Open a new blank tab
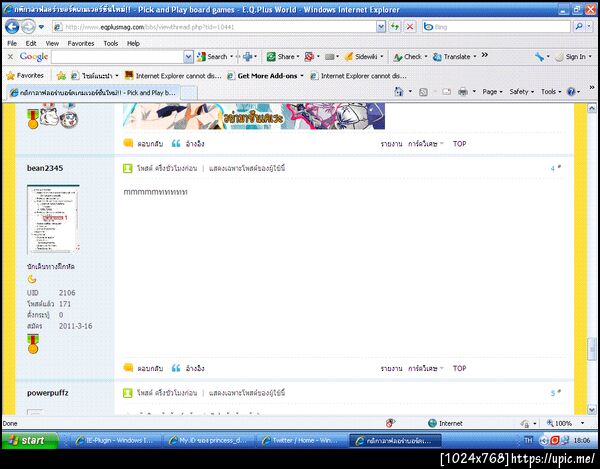Image resolution: width=600 pixels, height=469 pixels. tap(188, 93)
